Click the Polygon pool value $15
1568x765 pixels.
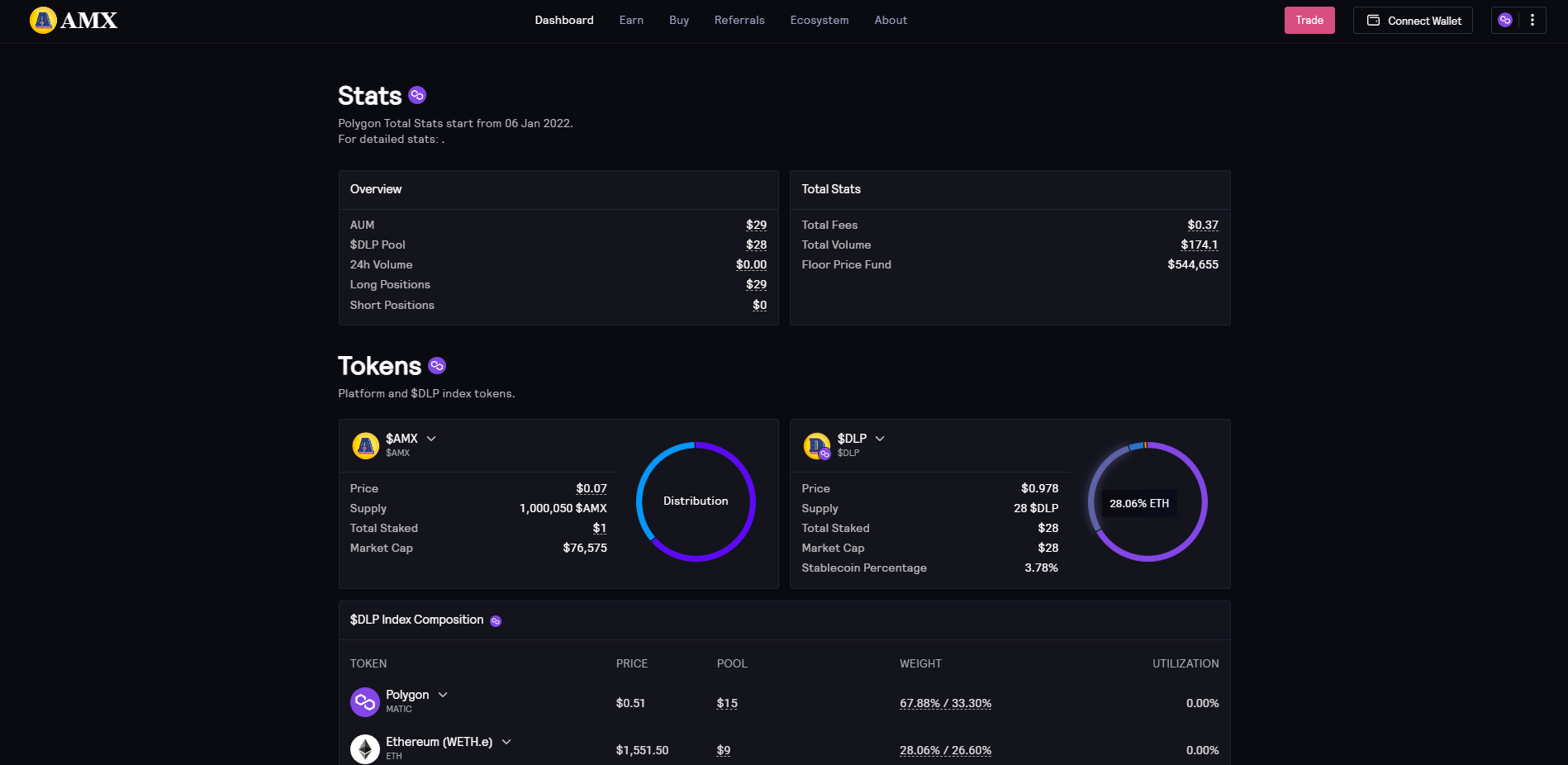727,703
